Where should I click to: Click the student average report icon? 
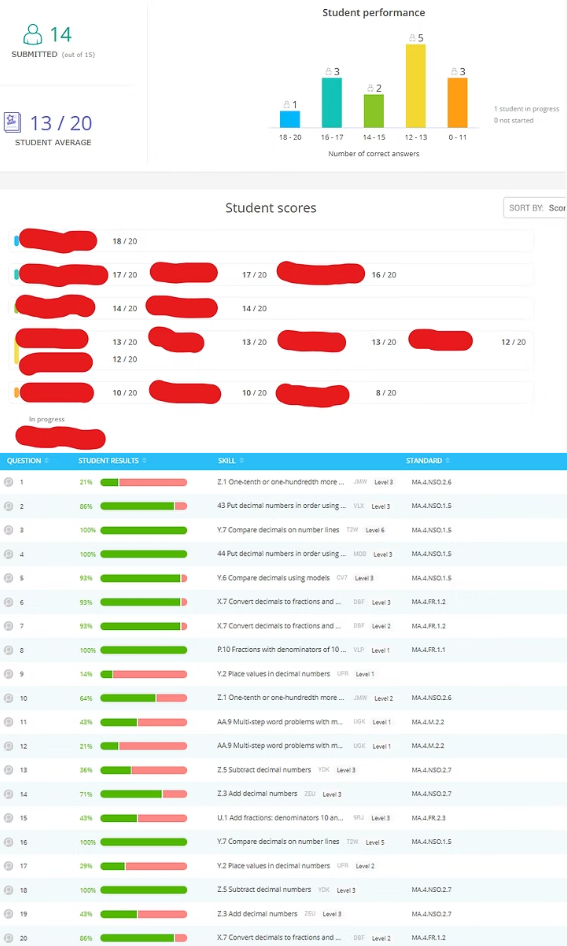pyautogui.click(x=13, y=122)
